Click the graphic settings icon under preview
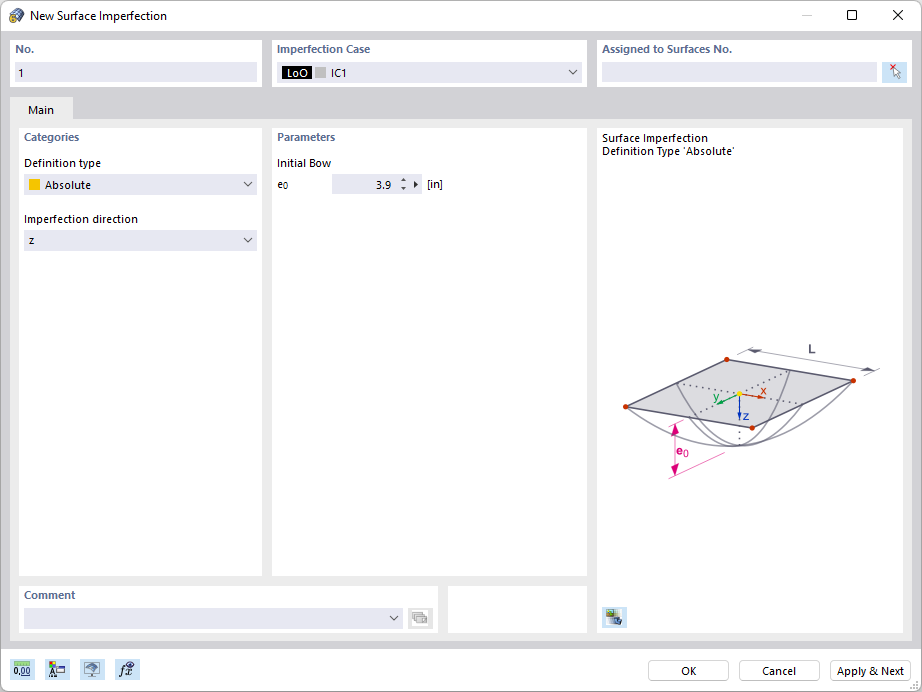 614,617
